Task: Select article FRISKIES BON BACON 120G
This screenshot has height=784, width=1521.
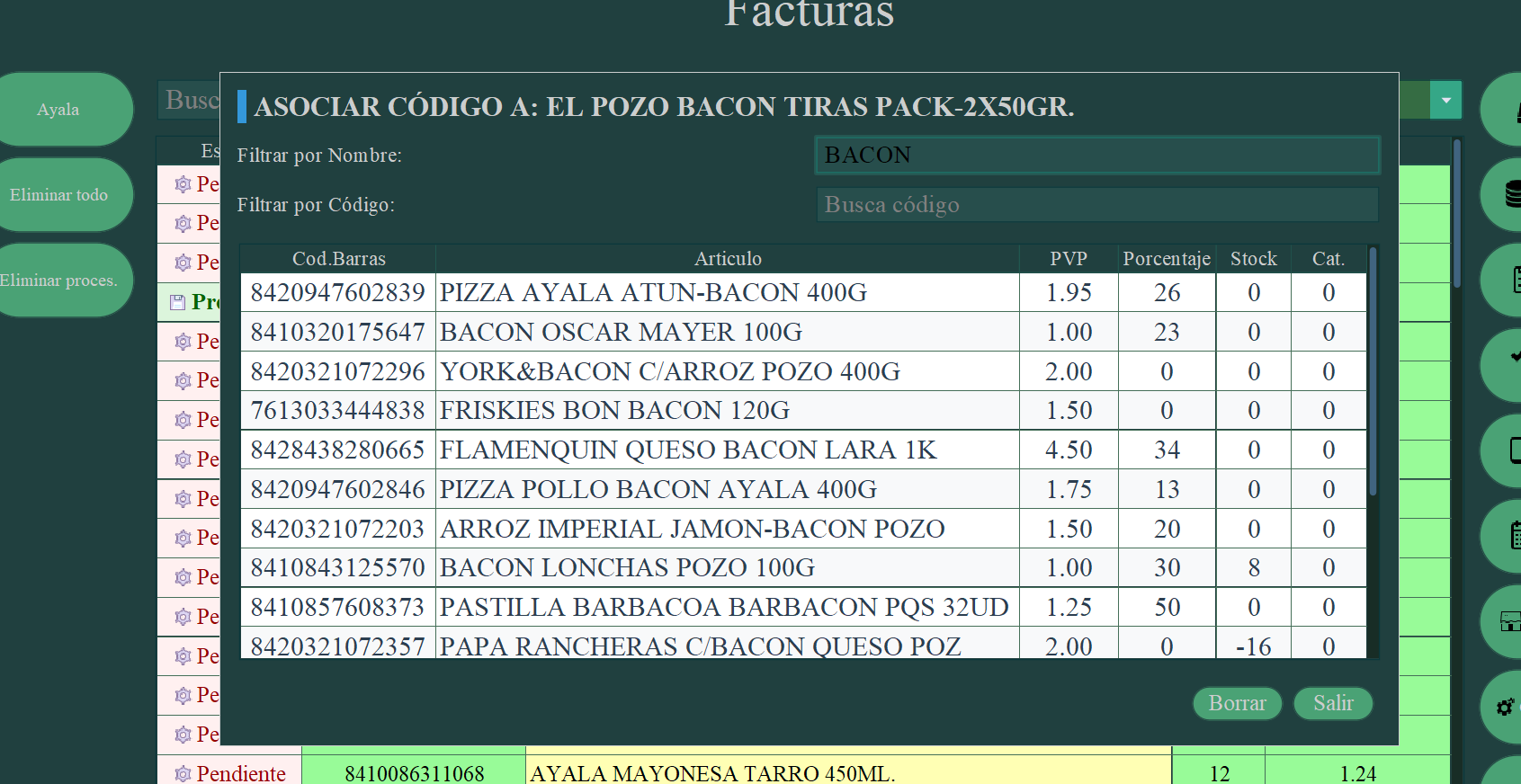Action: (x=614, y=411)
